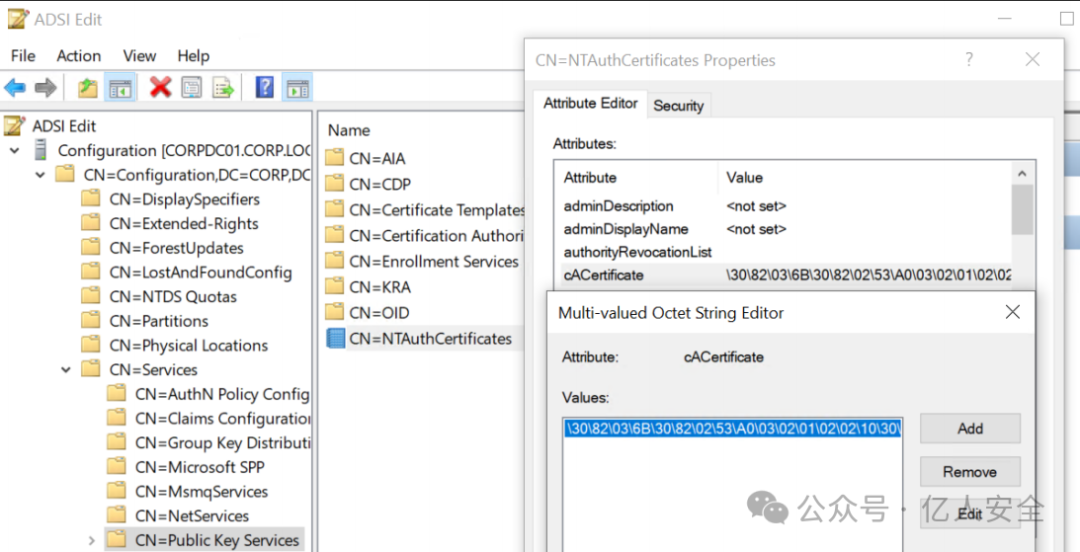
Task: Click the CN=Microsoft SPP folder icon
Action: (x=116, y=467)
